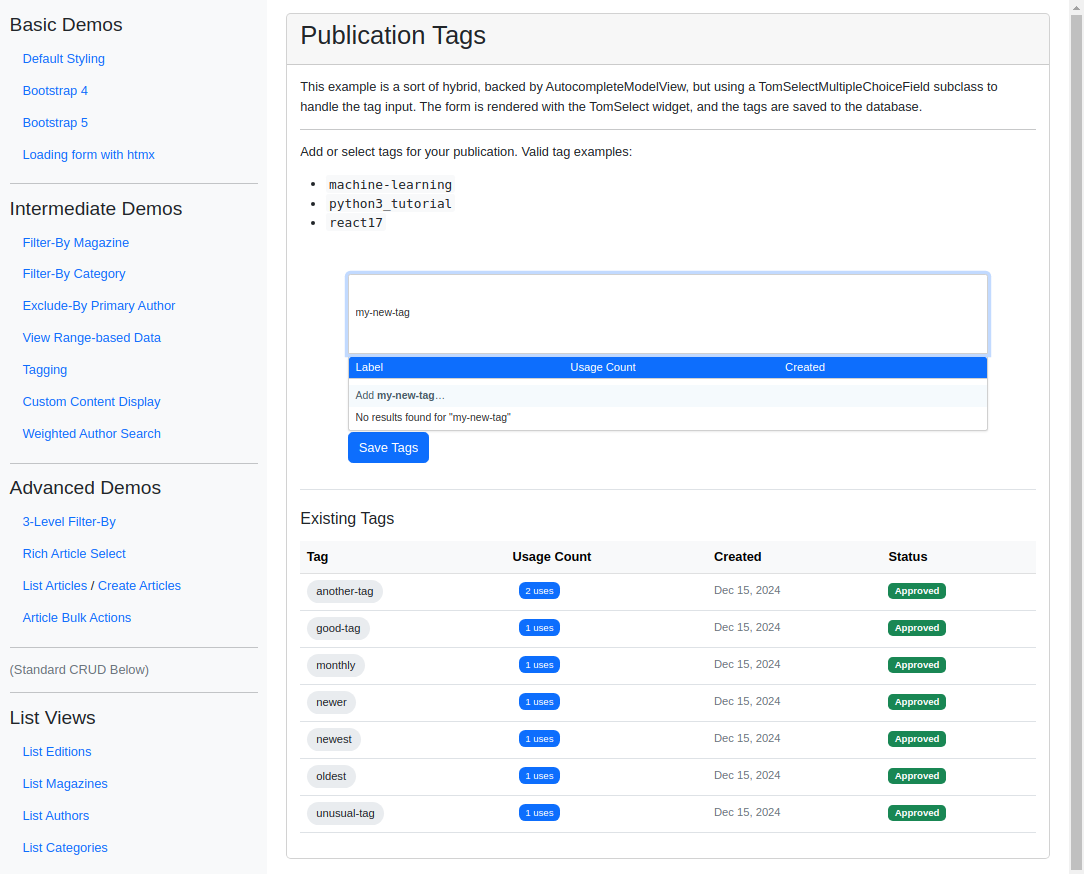The image size is (1084, 874).
Task: Click the Save Tags button
Action: pyautogui.click(x=388, y=447)
